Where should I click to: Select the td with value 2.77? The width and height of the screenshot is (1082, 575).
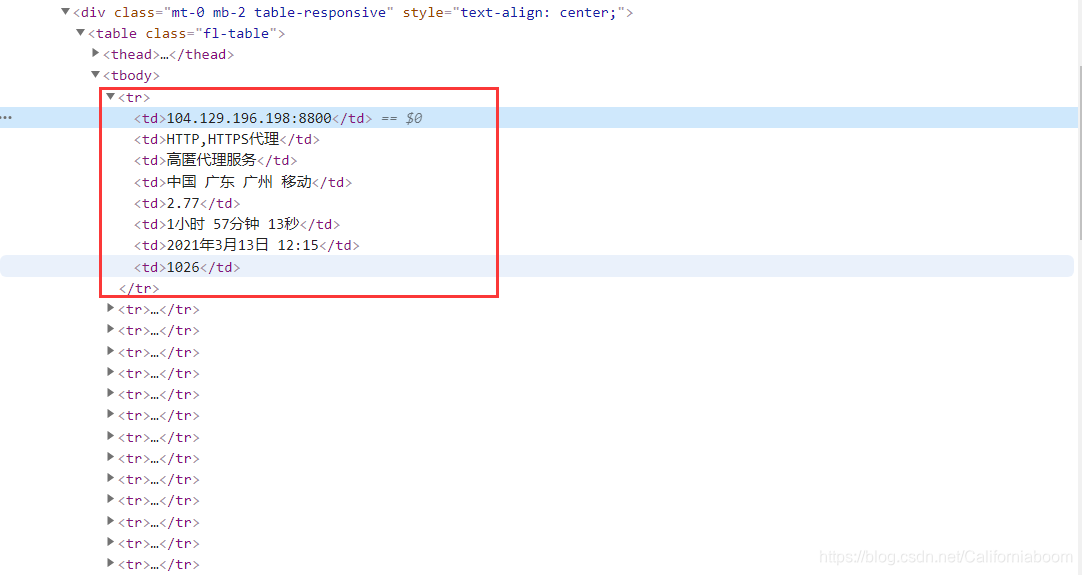187,204
